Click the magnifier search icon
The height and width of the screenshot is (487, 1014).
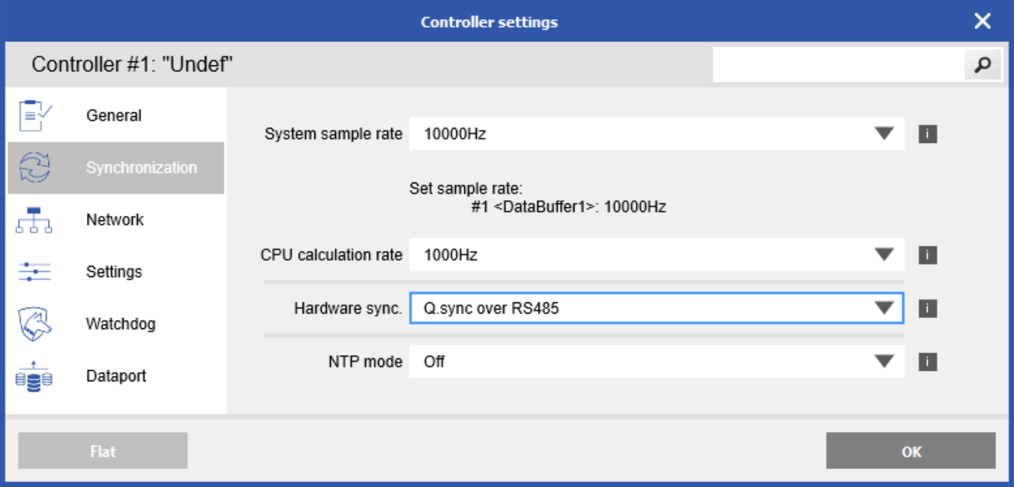click(982, 65)
